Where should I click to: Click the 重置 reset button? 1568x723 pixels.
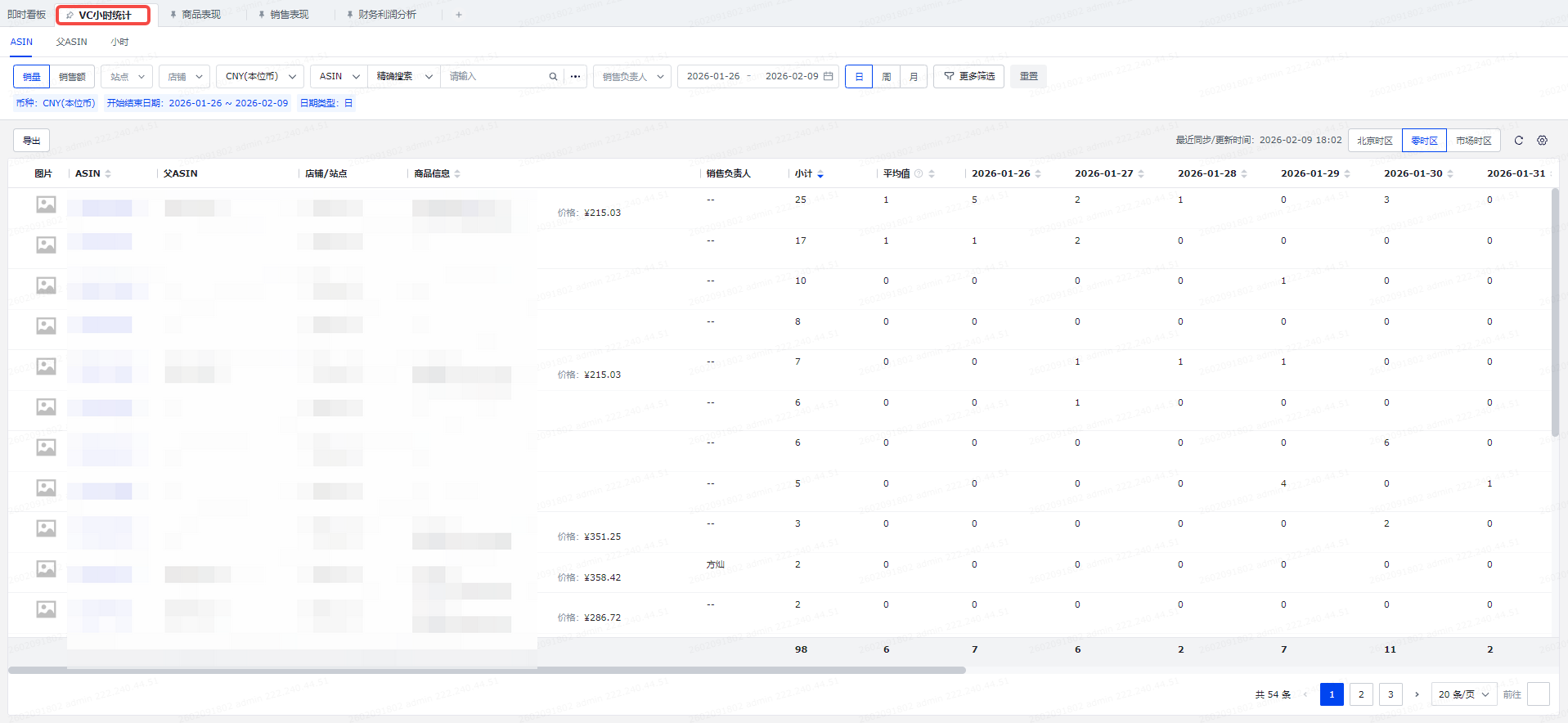1028,77
